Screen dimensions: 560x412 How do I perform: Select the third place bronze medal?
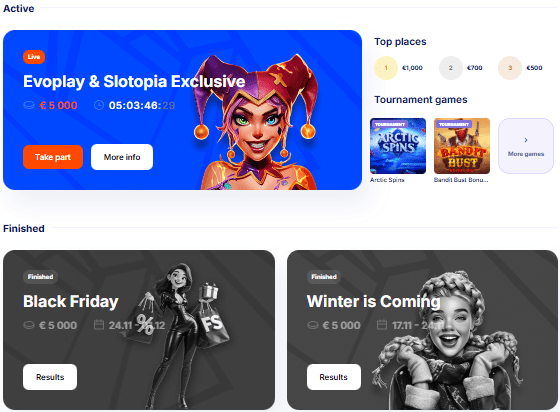510,67
